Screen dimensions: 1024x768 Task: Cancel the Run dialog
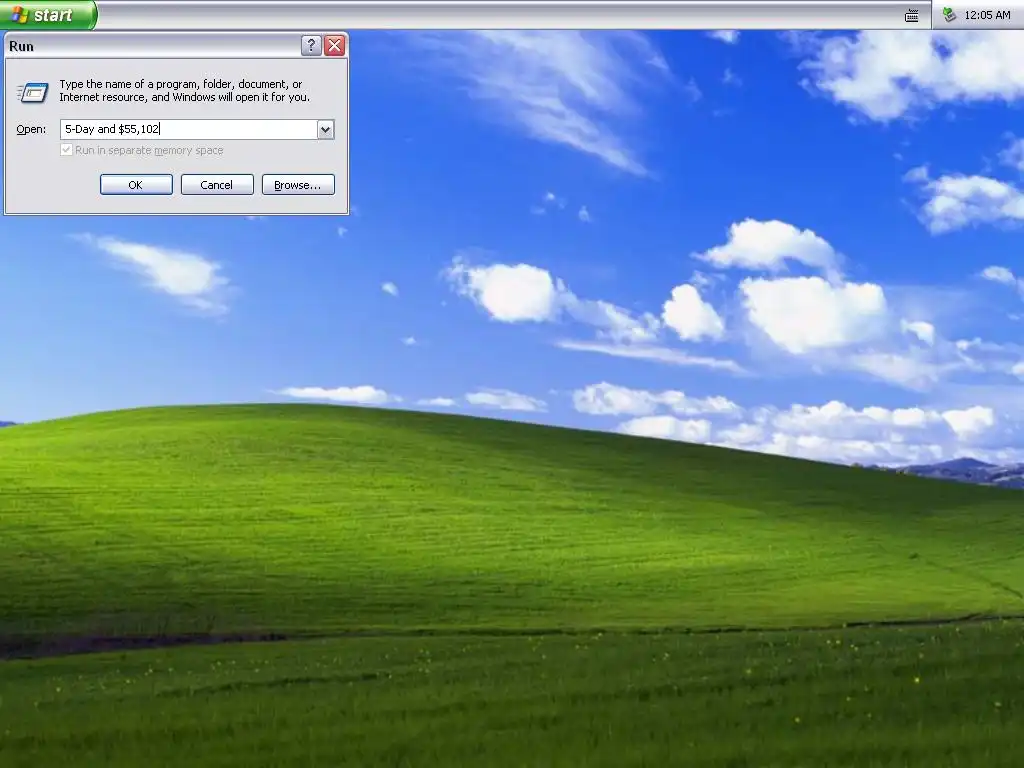217,185
